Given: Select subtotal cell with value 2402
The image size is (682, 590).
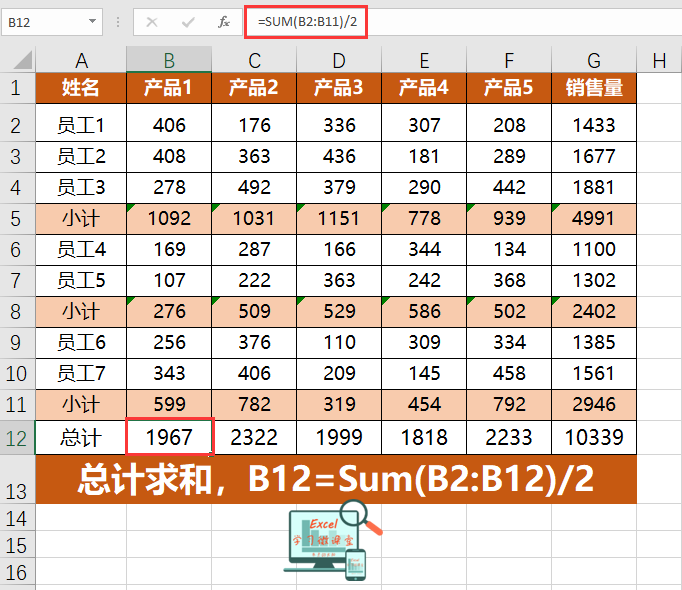Looking at the screenshot, I should pos(594,312).
